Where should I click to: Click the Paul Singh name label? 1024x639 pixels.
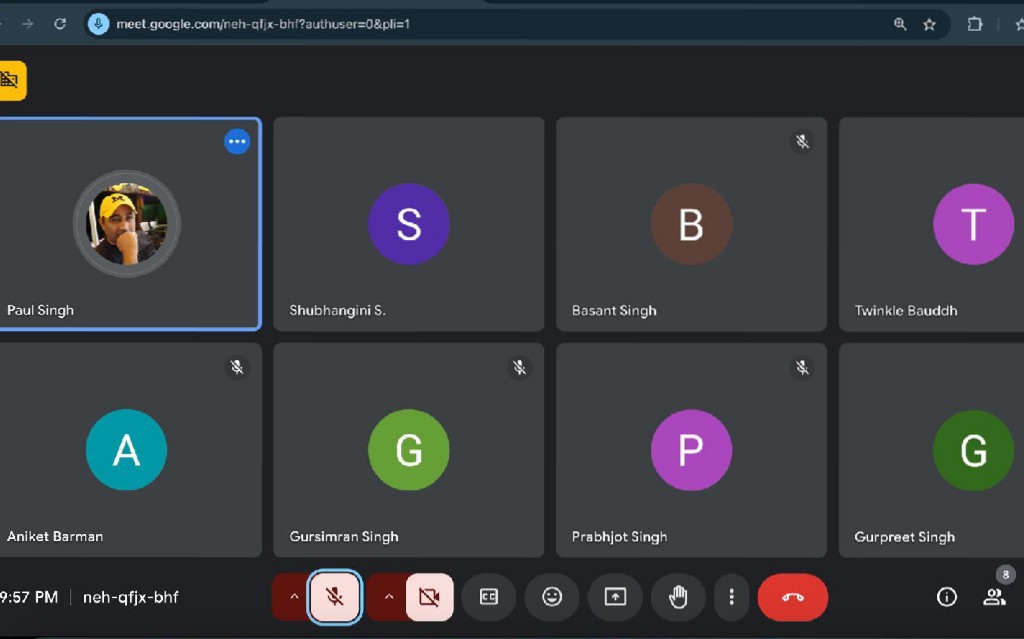pos(40,310)
